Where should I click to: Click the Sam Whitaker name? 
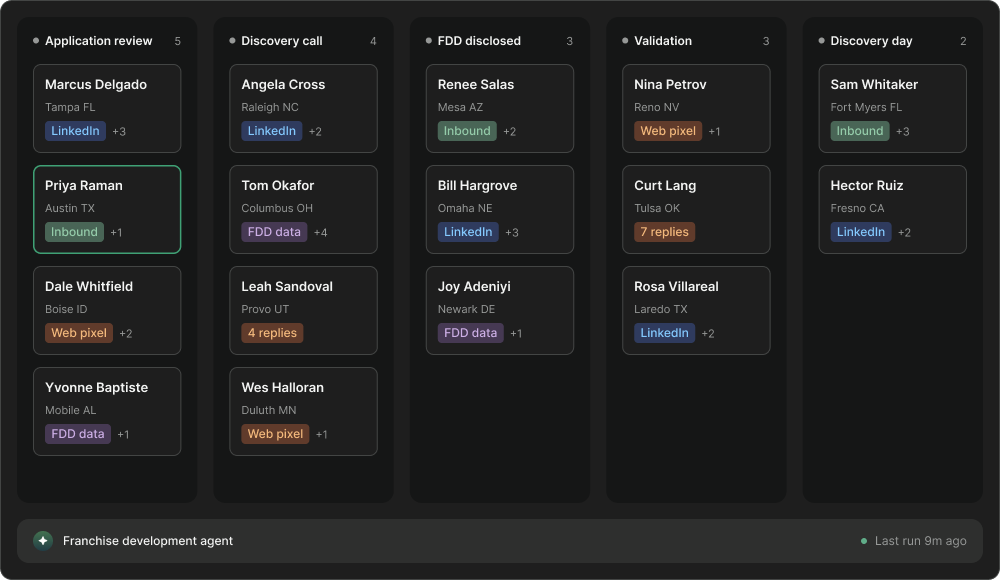874,84
